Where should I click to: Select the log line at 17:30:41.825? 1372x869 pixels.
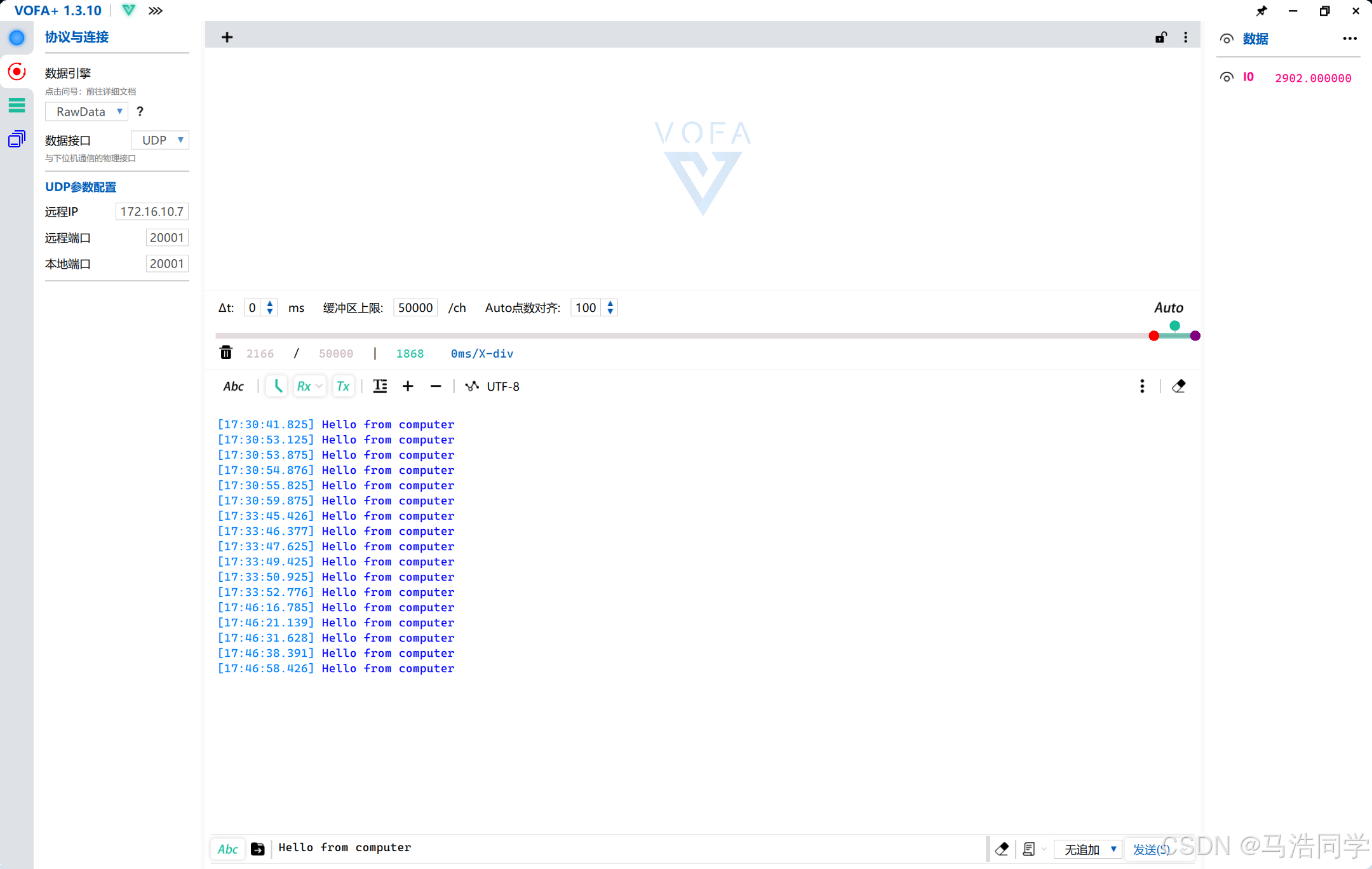tap(336, 424)
